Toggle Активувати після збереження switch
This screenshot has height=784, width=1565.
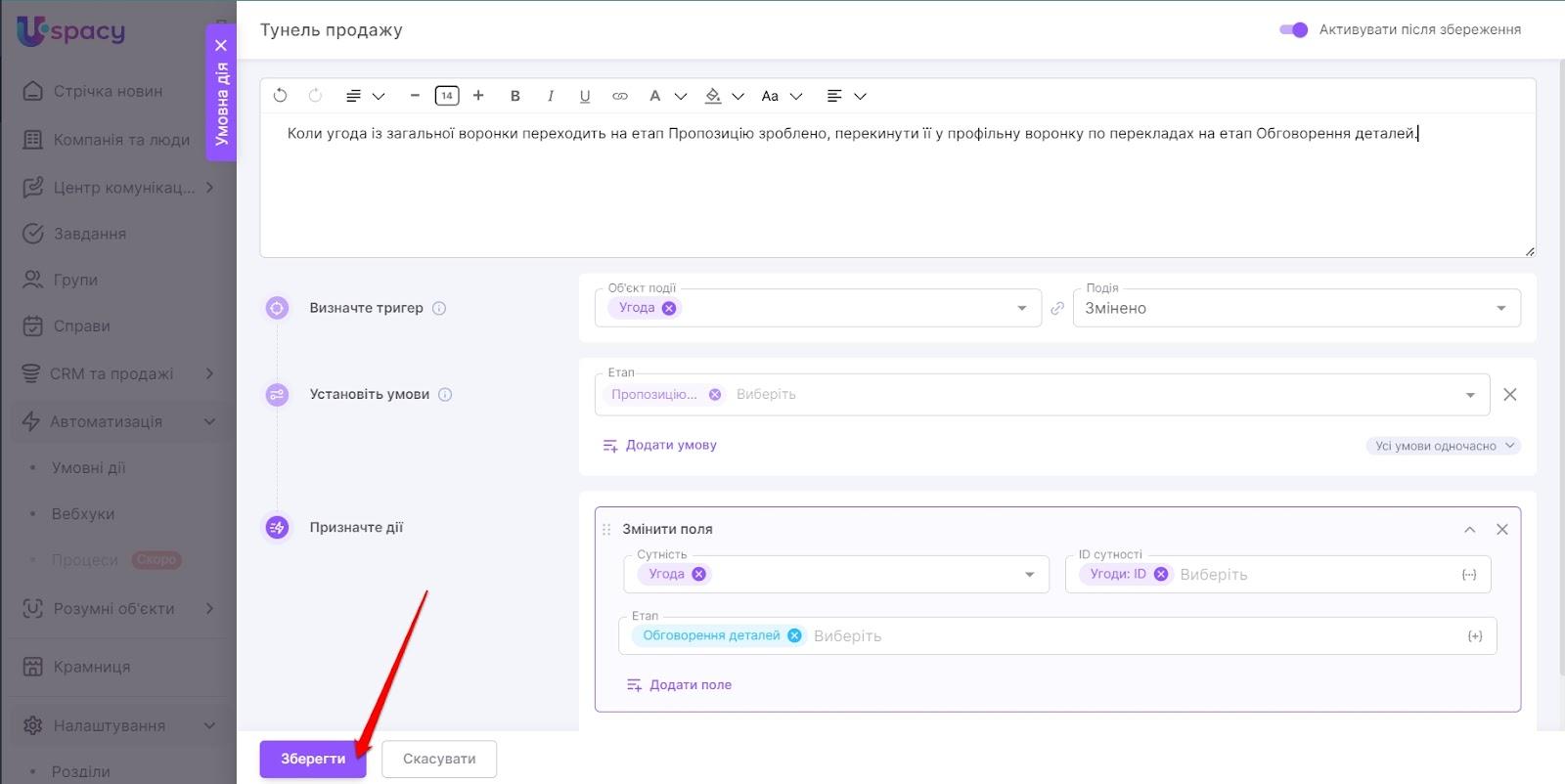coord(1293,29)
